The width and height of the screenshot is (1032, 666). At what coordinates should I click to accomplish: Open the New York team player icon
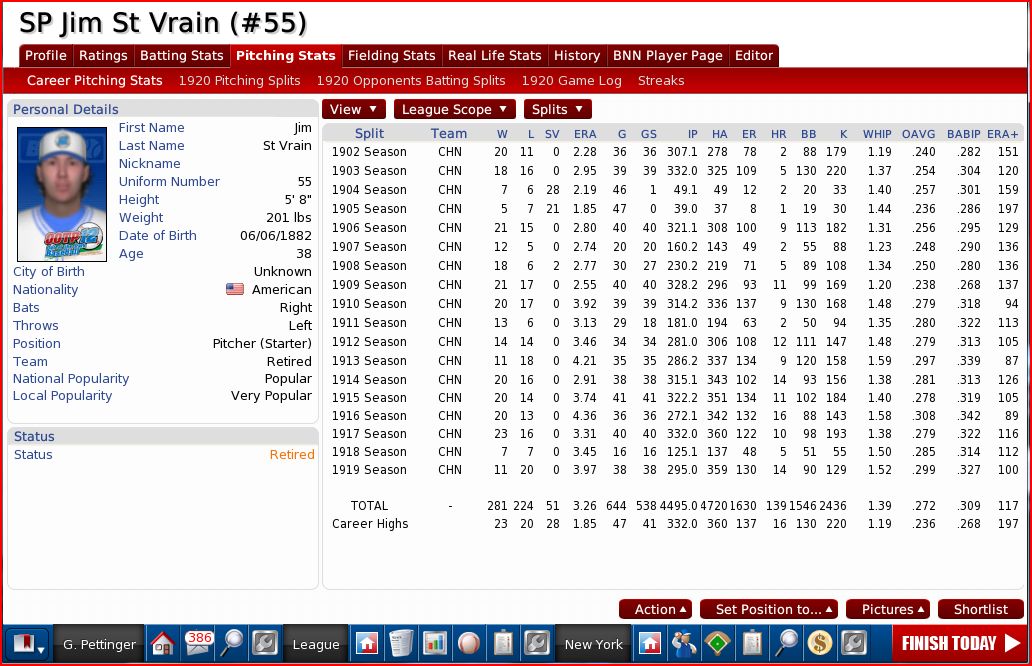(x=684, y=643)
